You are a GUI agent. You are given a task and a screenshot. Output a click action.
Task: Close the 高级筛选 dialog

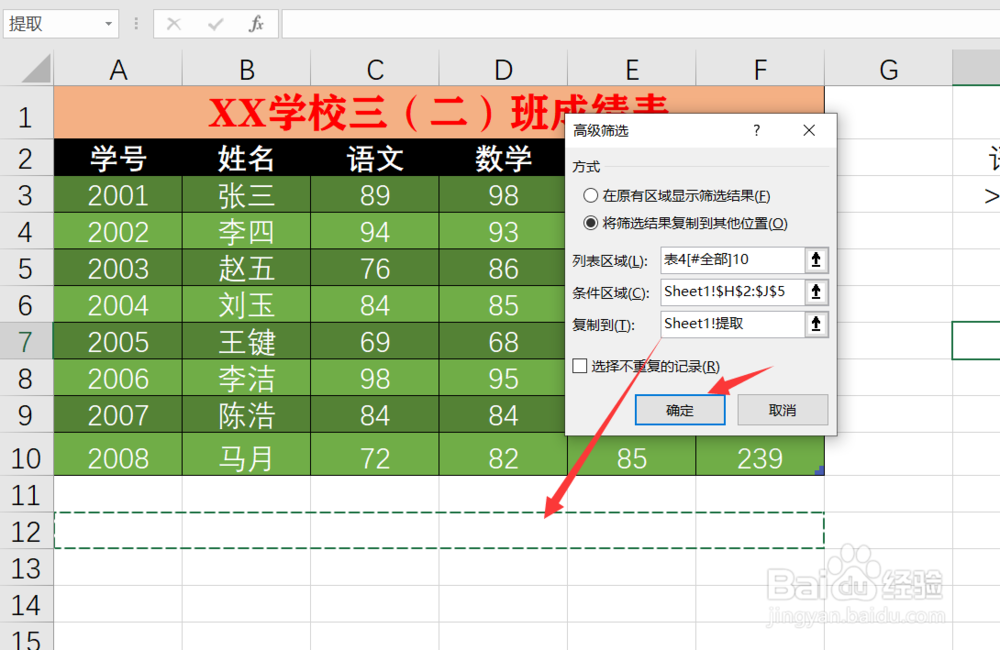point(809,130)
